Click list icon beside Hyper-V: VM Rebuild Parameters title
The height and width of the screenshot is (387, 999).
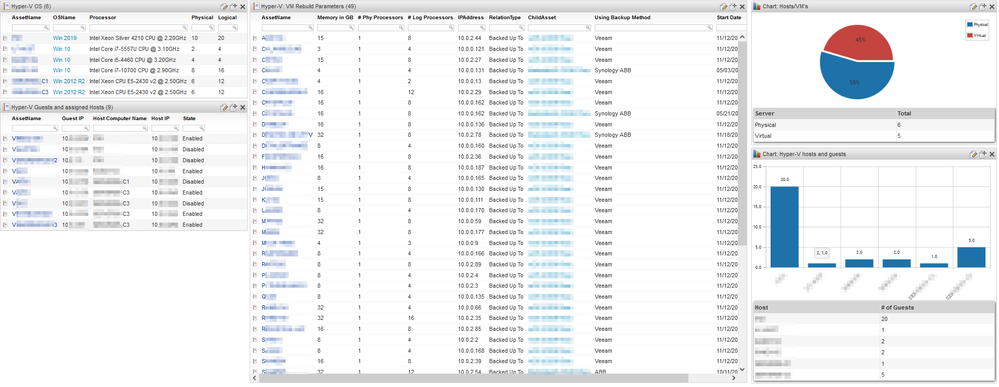coord(255,6)
